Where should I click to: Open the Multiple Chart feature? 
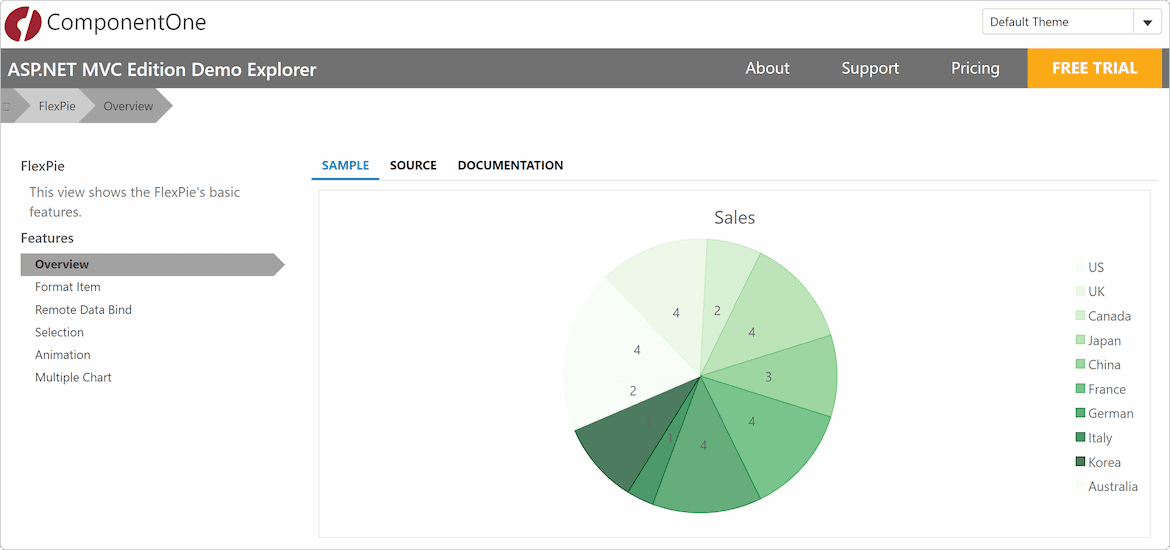click(x=73, y=378)
